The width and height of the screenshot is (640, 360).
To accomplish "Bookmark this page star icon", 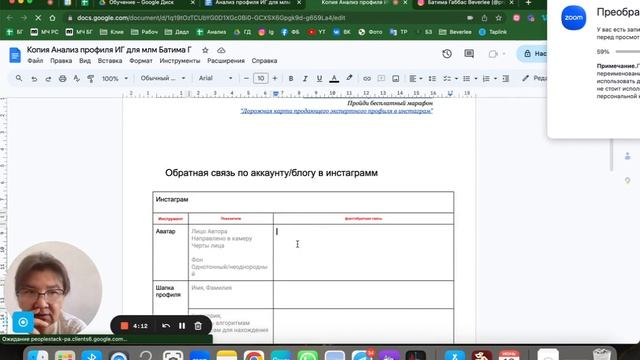I will click(499, 18).
